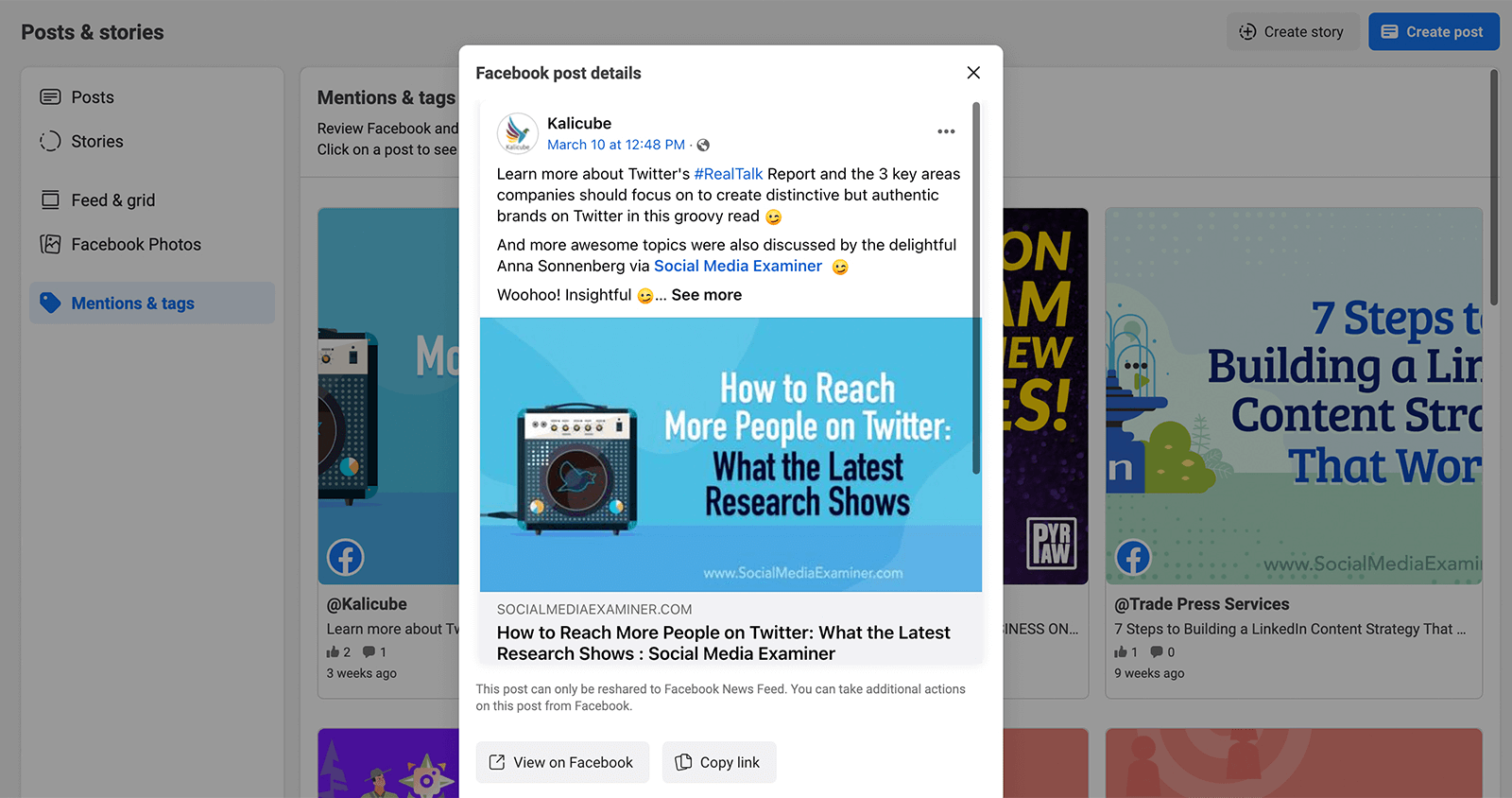The image size is (1512, 798).
Task: Open Stories in the sidebar
Action: pyautogui.click(x=152, y=141)
